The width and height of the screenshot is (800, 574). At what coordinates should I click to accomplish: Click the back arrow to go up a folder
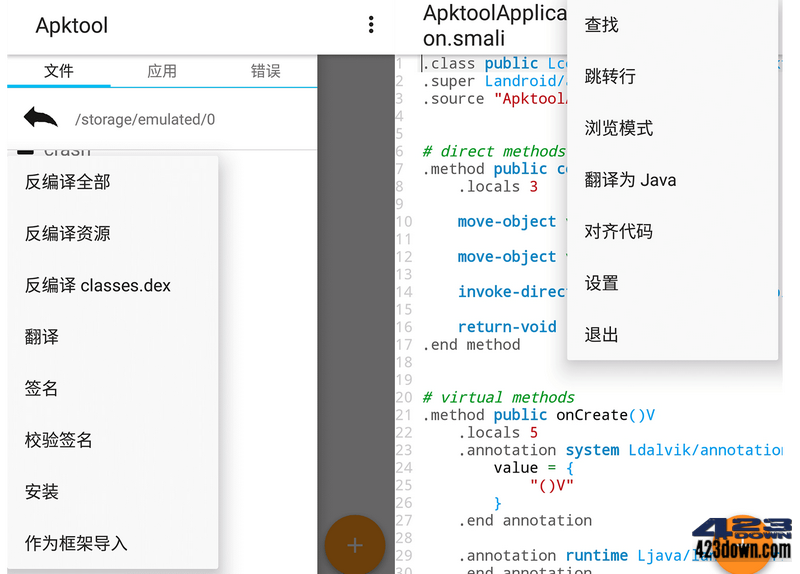[40, 119]
